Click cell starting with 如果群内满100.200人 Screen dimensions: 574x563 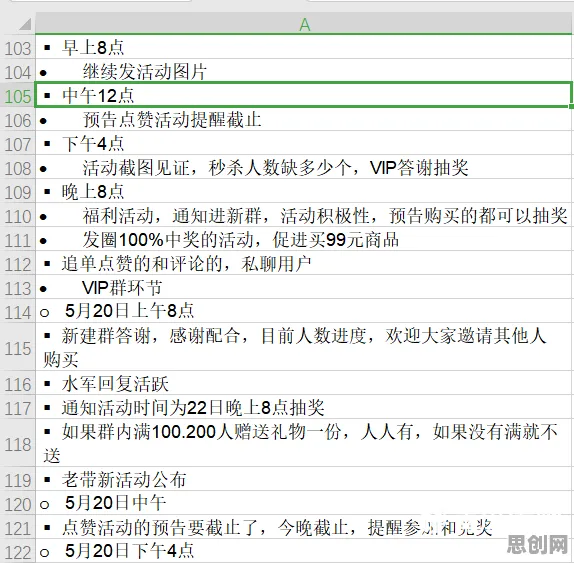[x=303, y=443]
